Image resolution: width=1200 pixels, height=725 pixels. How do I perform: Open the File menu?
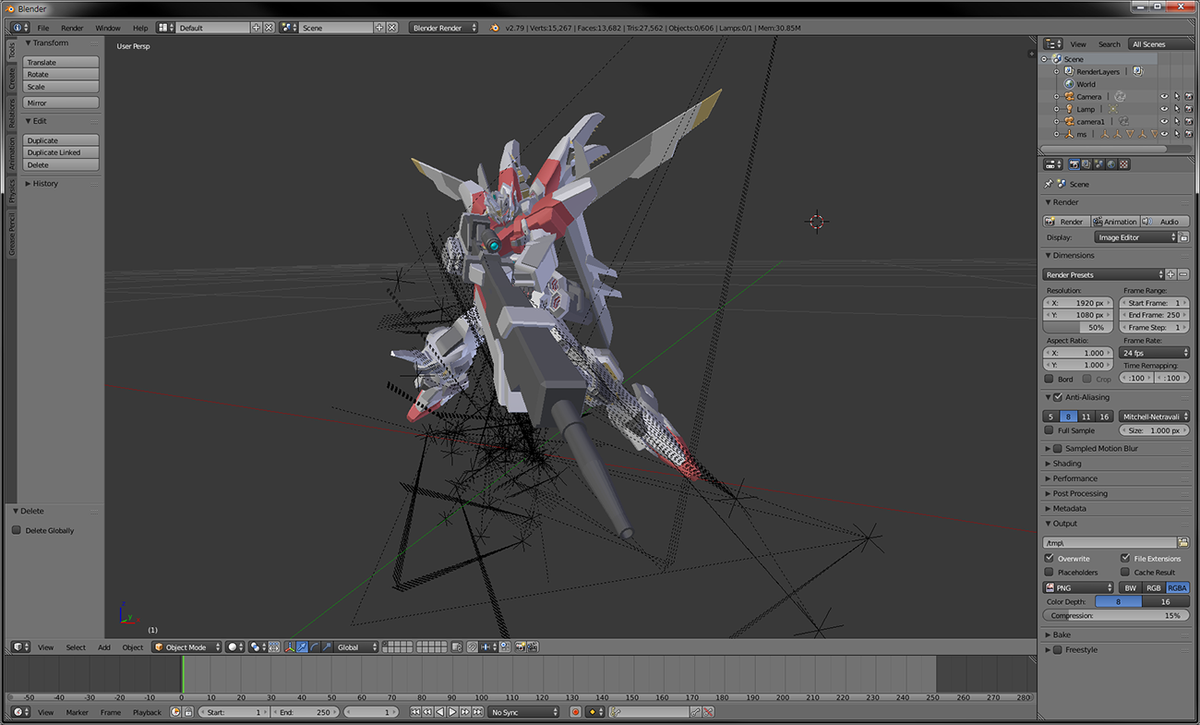(43, 28)
